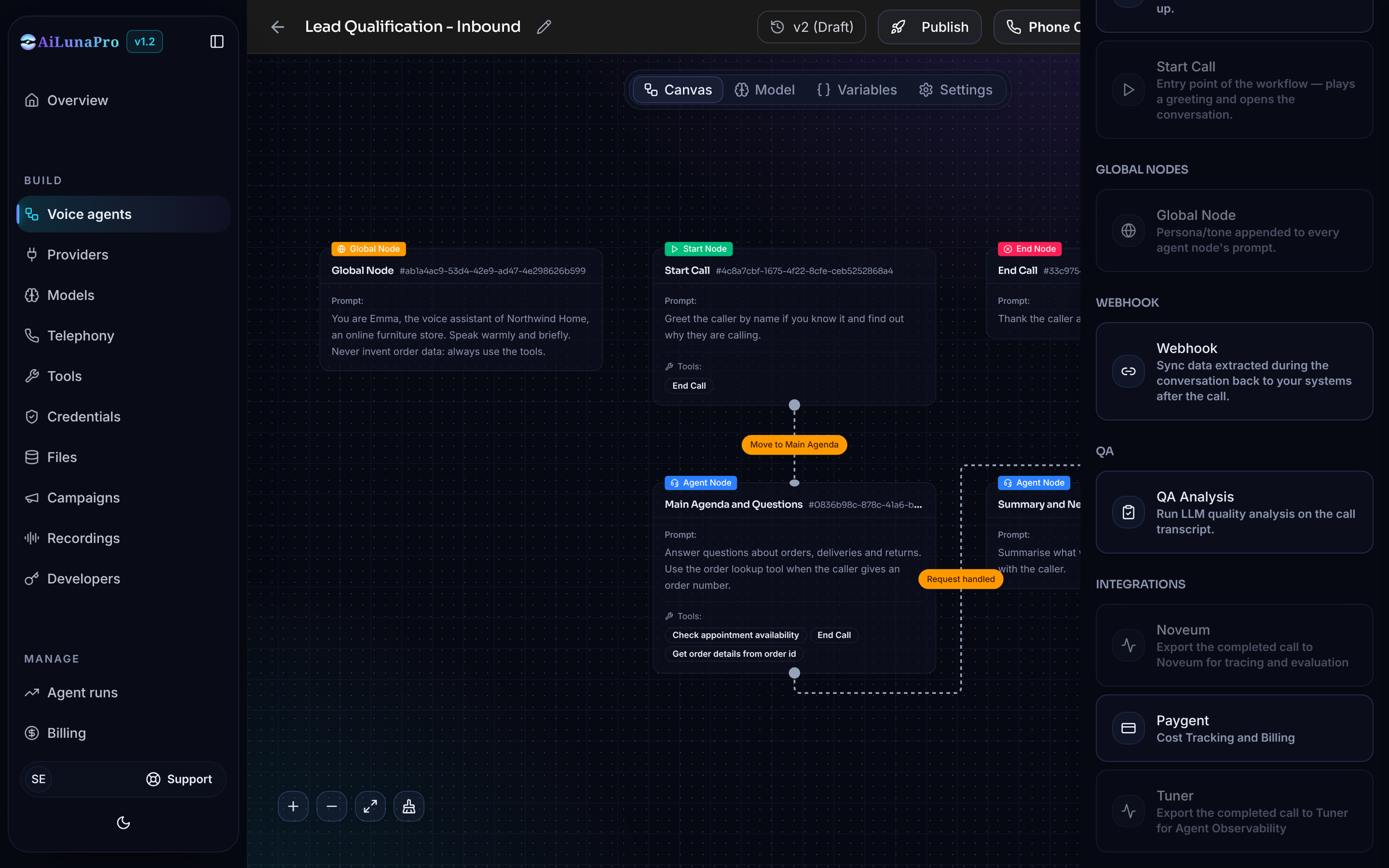This screenshot has width=1389, height=868.
Task: Click the Main Agenda and Questions title
Action: coord(733,505)
